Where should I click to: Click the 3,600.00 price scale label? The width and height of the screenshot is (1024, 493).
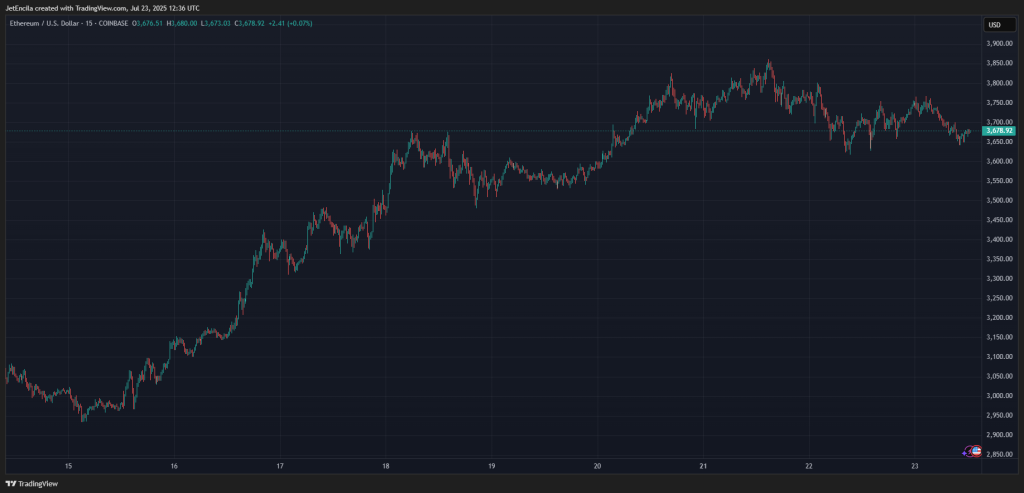point(999,161)
